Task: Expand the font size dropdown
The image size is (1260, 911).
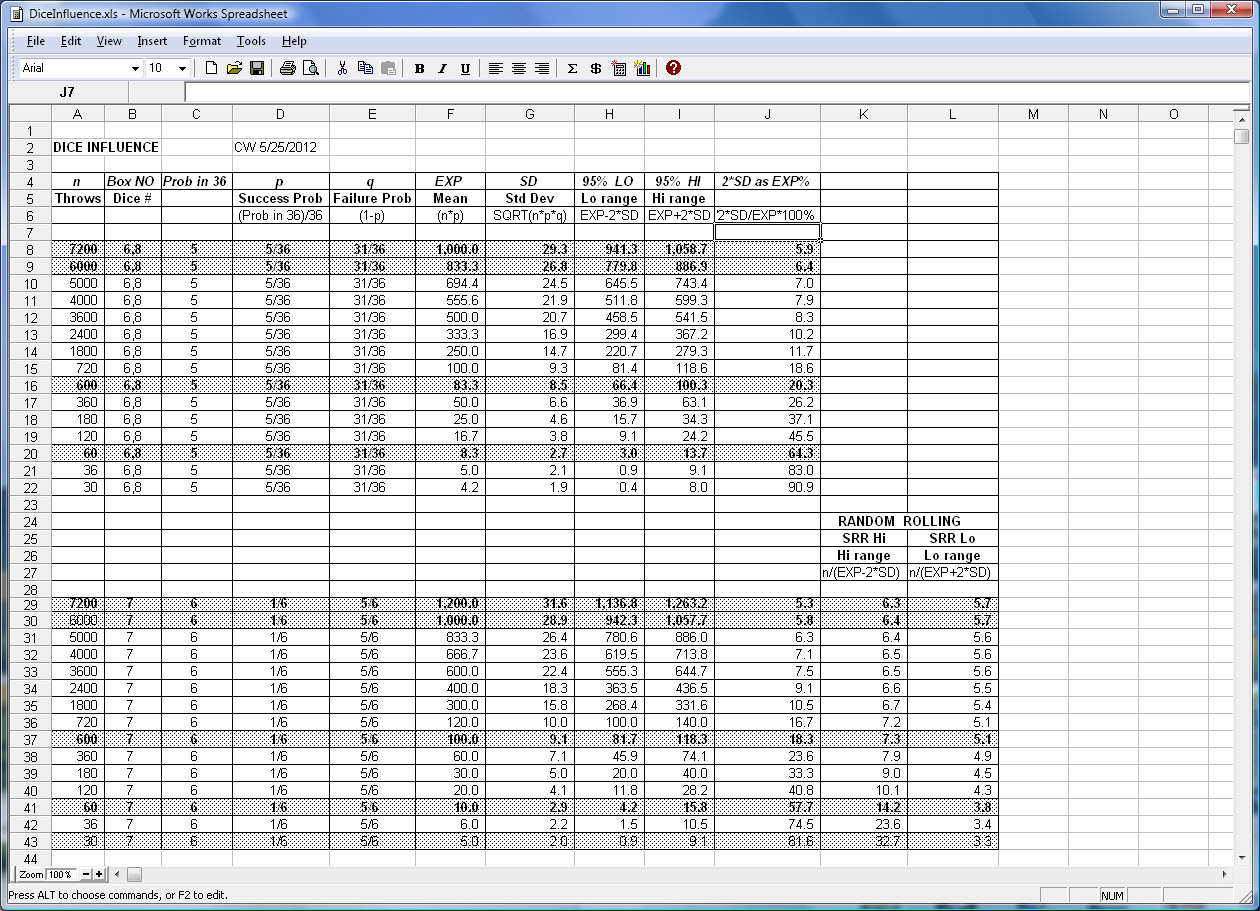Action: [182, 68]
